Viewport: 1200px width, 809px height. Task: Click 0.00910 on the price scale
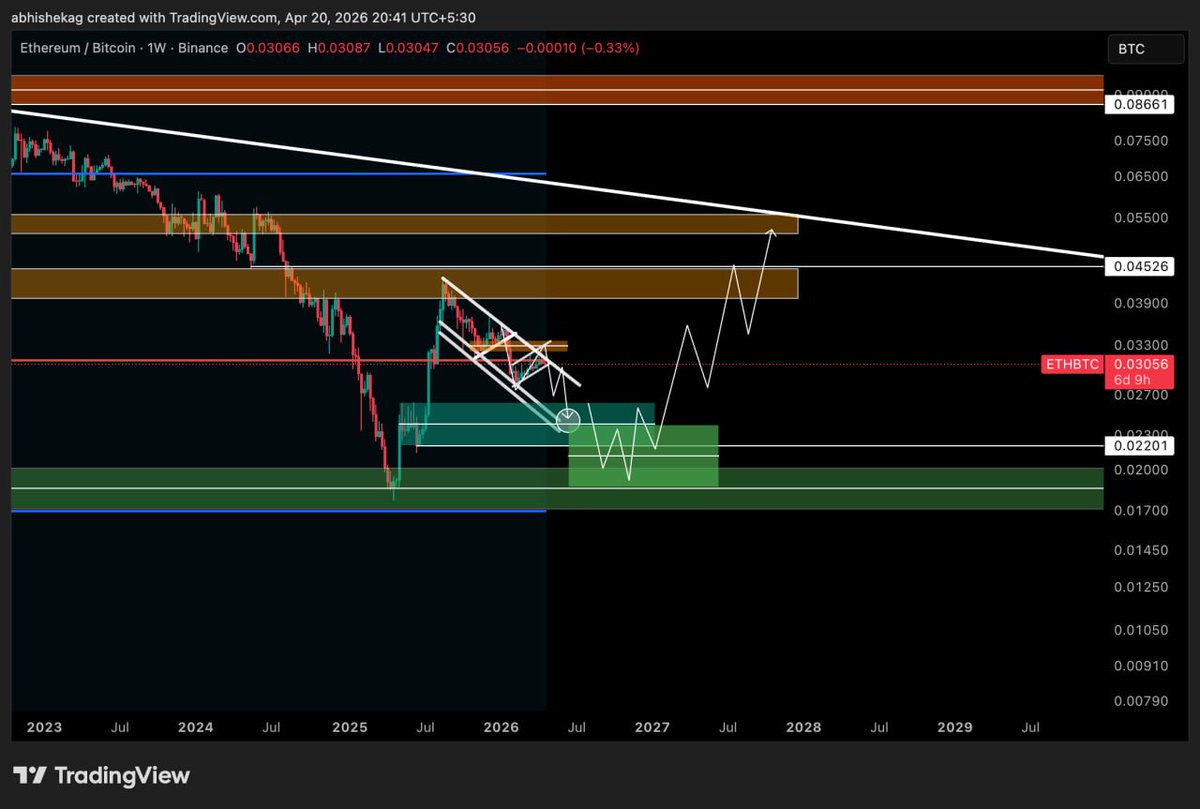pos(1143,666)
